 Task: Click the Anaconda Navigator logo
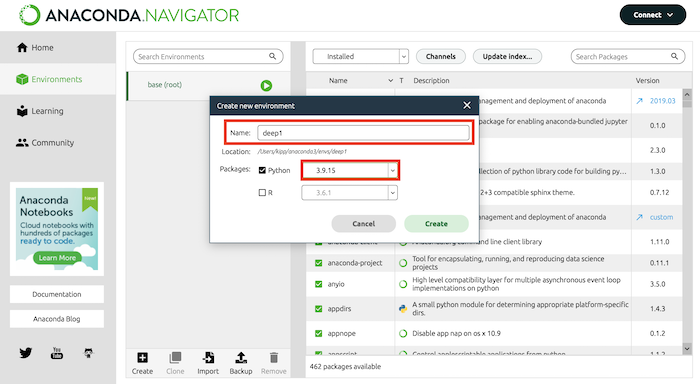[x=129, y=15]
